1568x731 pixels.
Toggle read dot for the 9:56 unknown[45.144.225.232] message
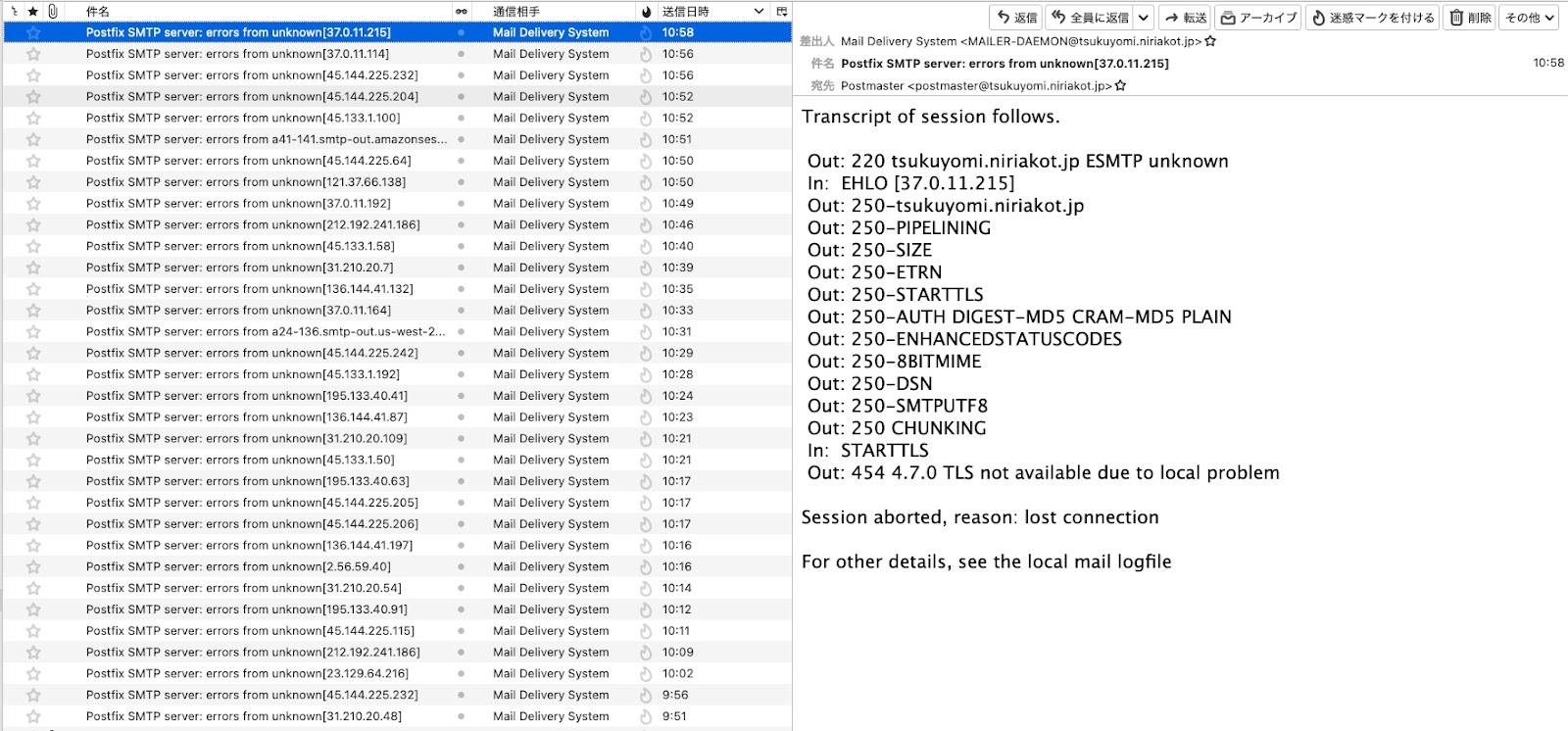tap(461, 695)
